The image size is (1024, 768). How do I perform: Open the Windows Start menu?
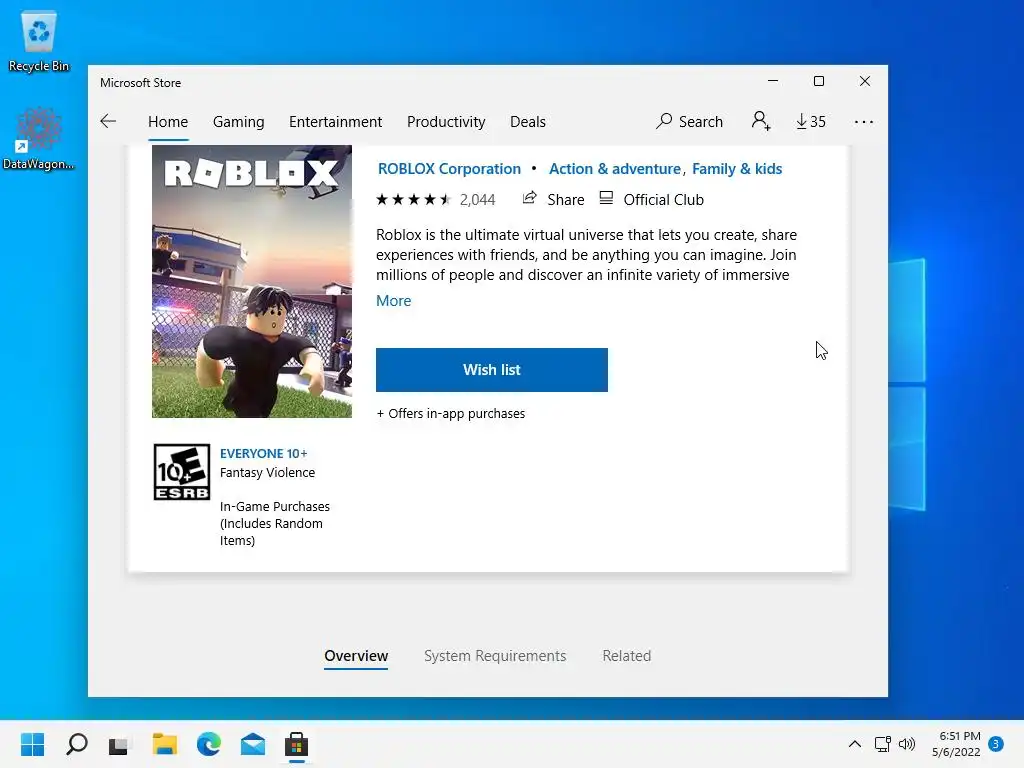pyautogui.click(x=32, y=744)
